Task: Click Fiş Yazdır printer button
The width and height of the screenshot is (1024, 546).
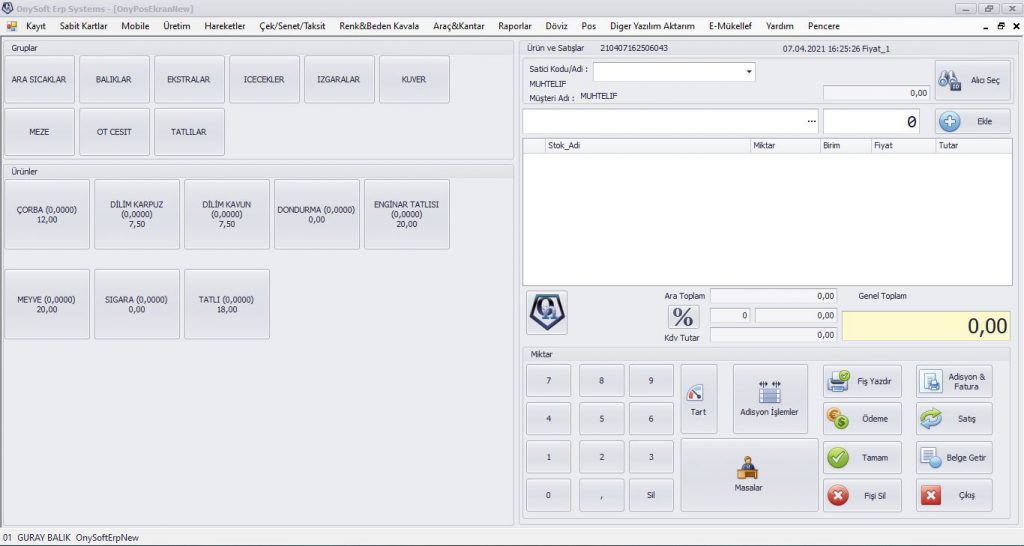Action: click(862, 381)
